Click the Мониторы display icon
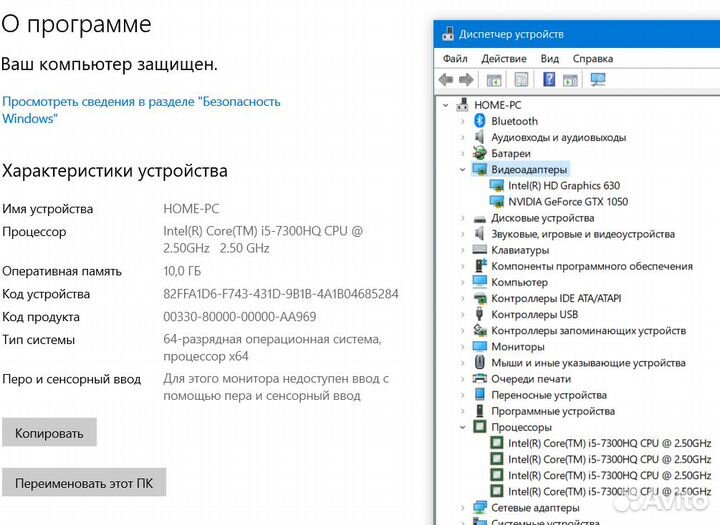 tap(479, 346)
